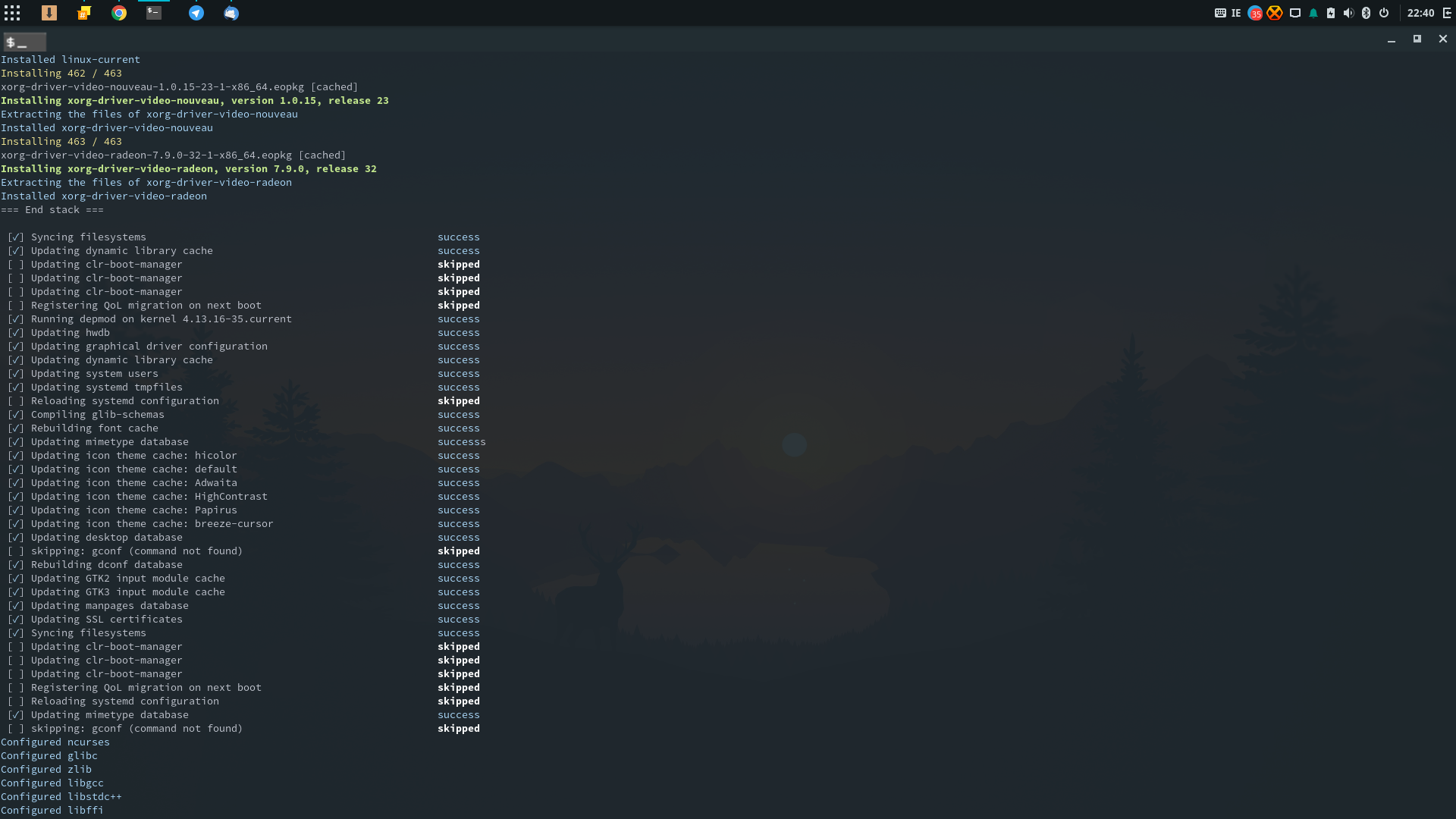Click the 'Updating SSL certificates' line
The height and width of the screenshot is (819, 1456).
point(107,619)
